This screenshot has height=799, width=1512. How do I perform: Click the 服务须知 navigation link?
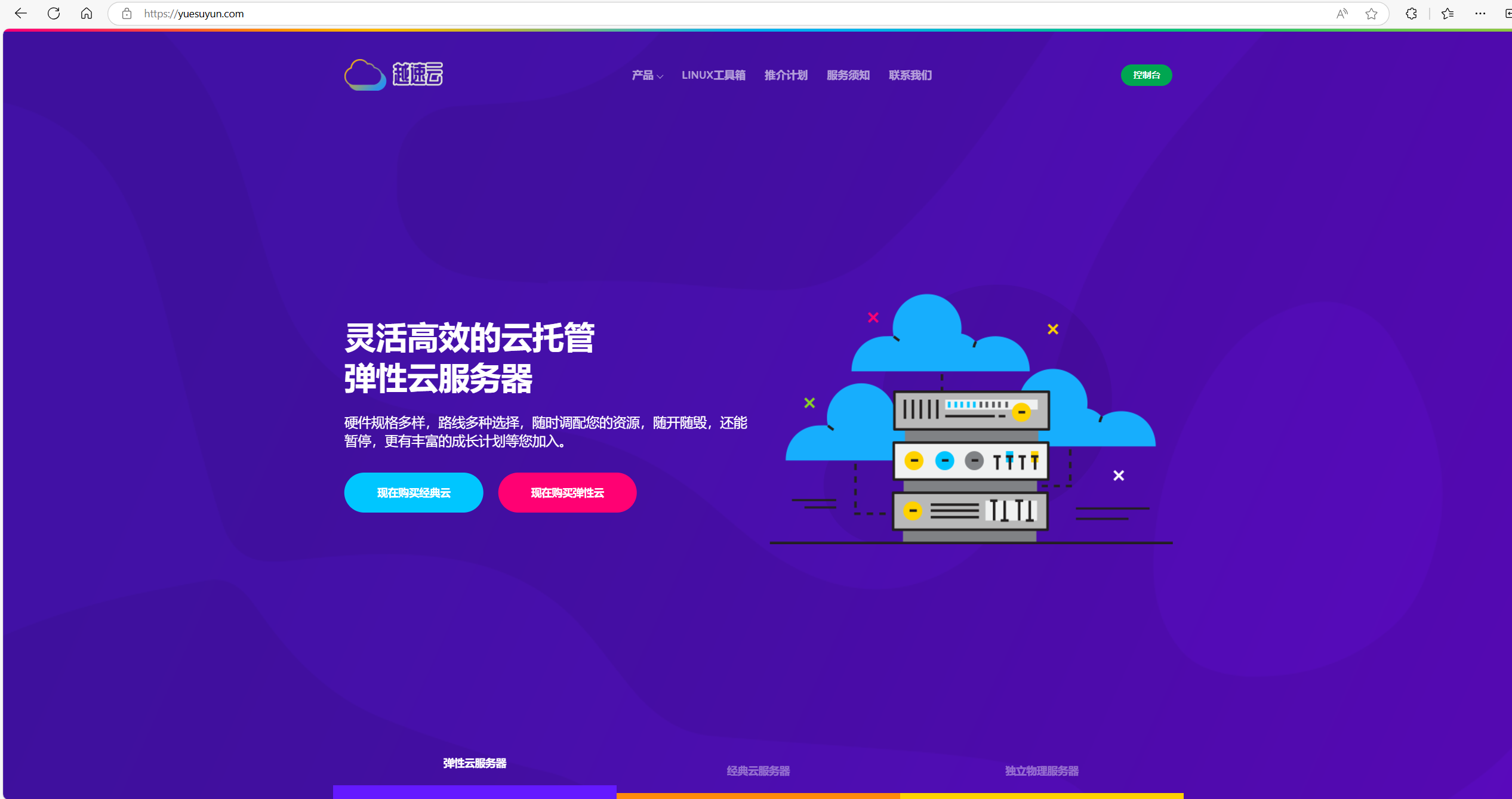tap(845, 75)
